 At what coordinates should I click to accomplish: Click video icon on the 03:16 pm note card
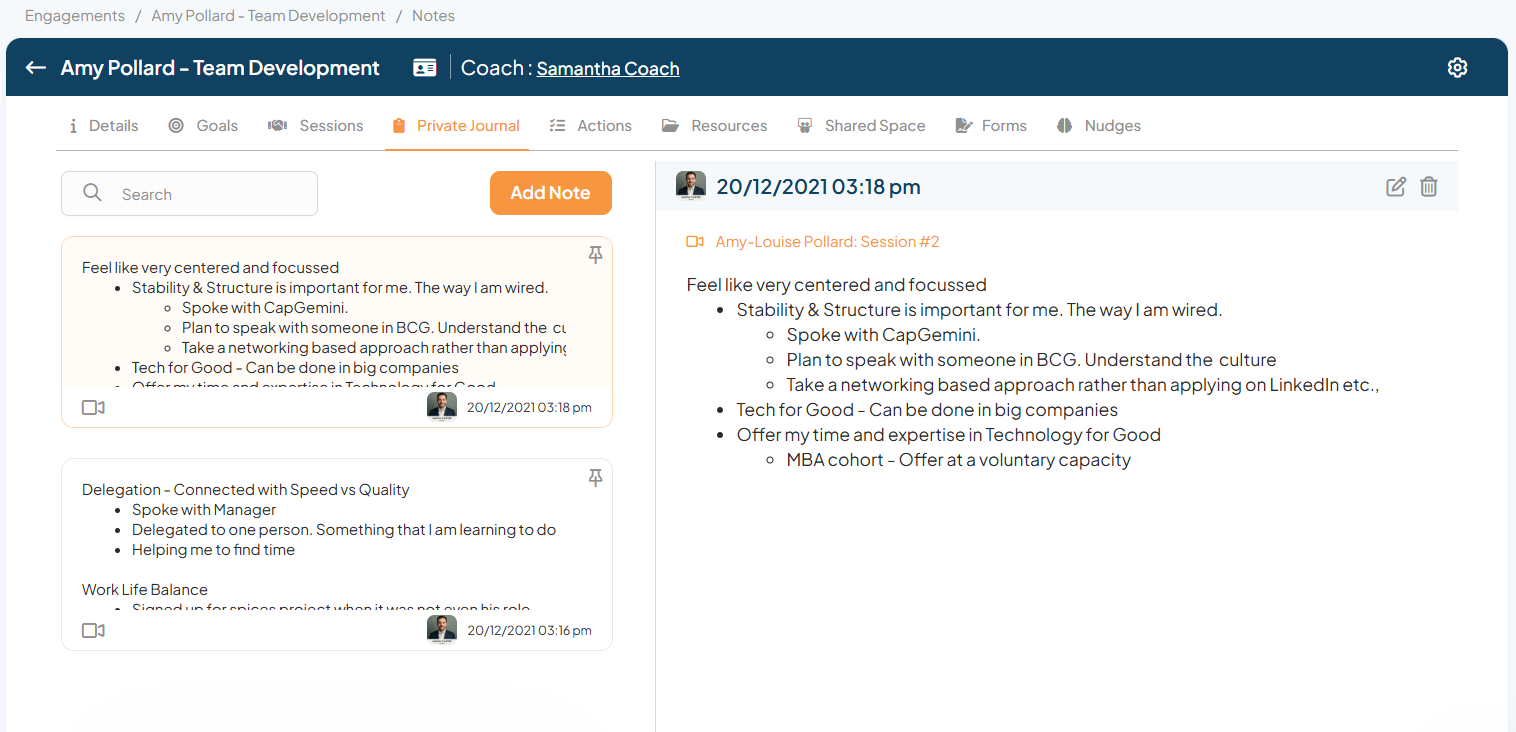(x=93, y=631)
